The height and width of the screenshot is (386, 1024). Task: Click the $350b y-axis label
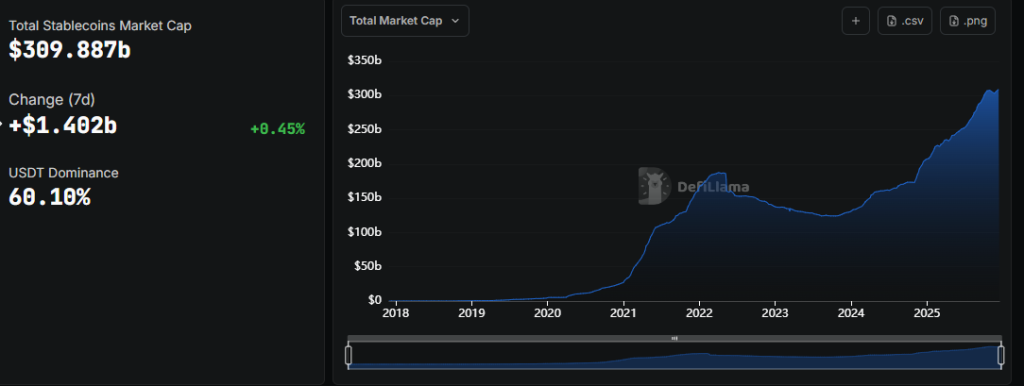tap(365, 61)
